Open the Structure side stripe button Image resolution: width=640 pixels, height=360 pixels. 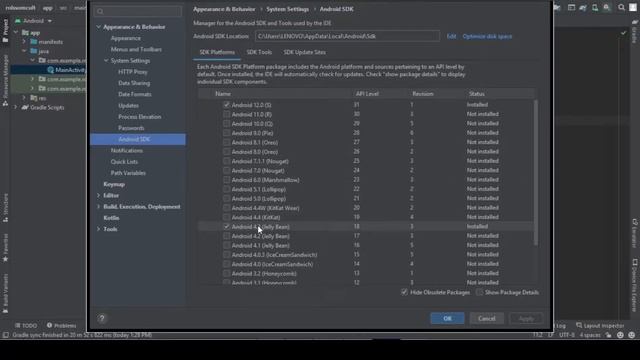click(x=5, y=208)
